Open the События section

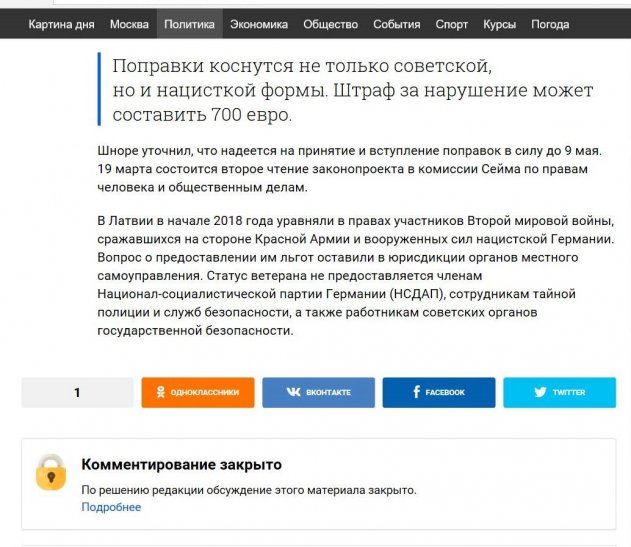coord(396,24)
